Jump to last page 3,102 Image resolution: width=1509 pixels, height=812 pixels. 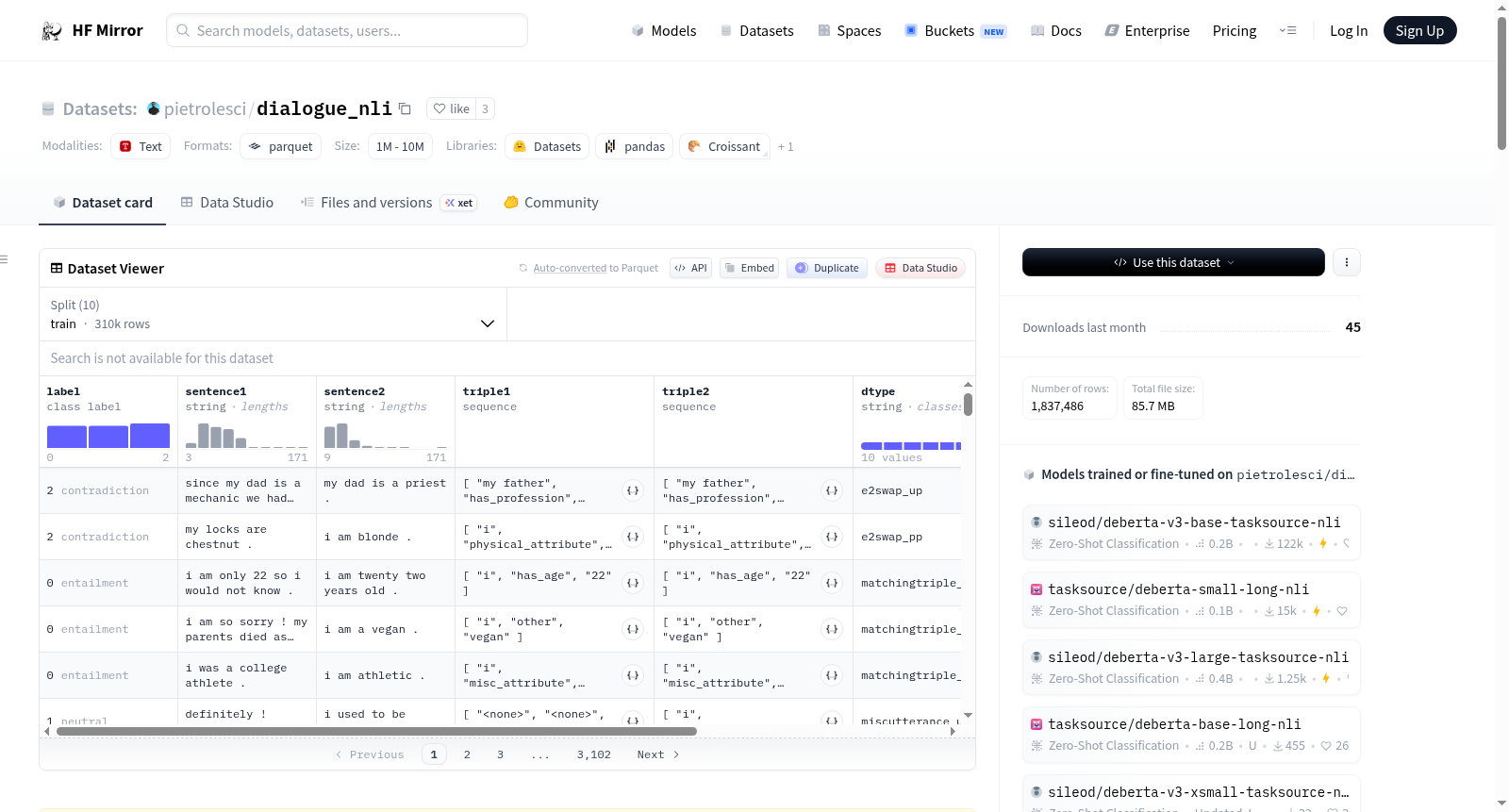[594, 754]
